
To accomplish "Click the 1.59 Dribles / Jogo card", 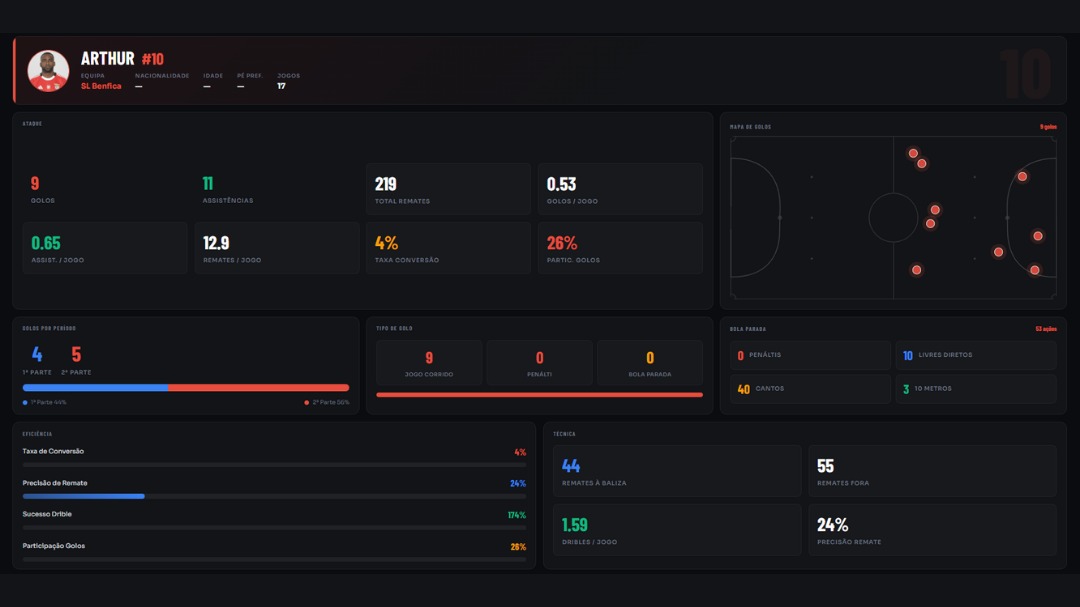I will coord(678,530).
